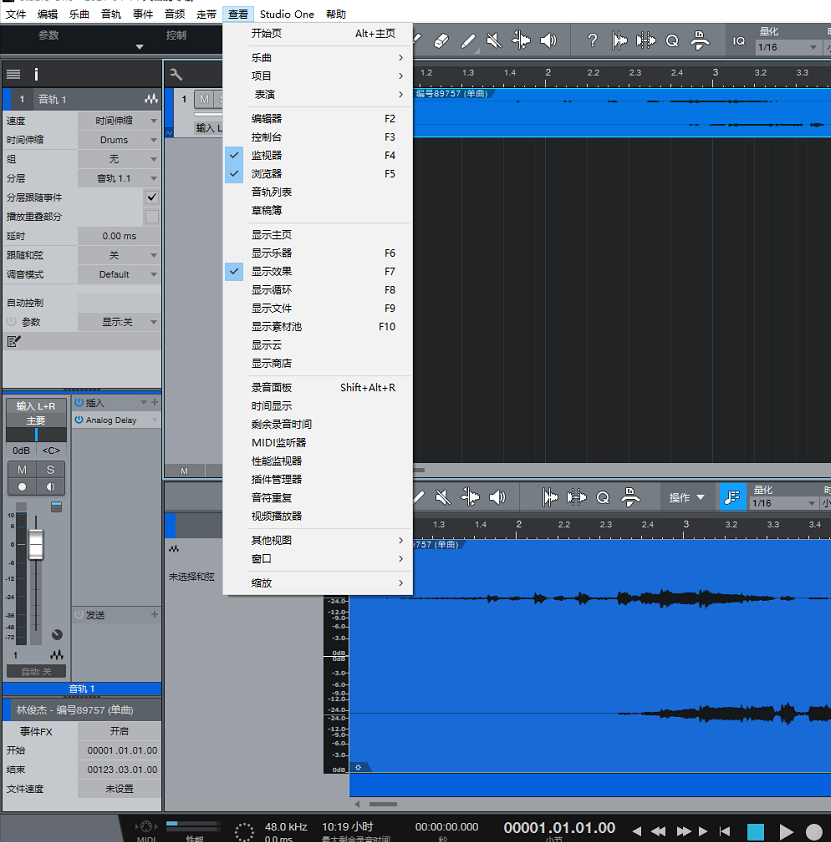
Task: Open the 文件 menu
Action: 16,14
